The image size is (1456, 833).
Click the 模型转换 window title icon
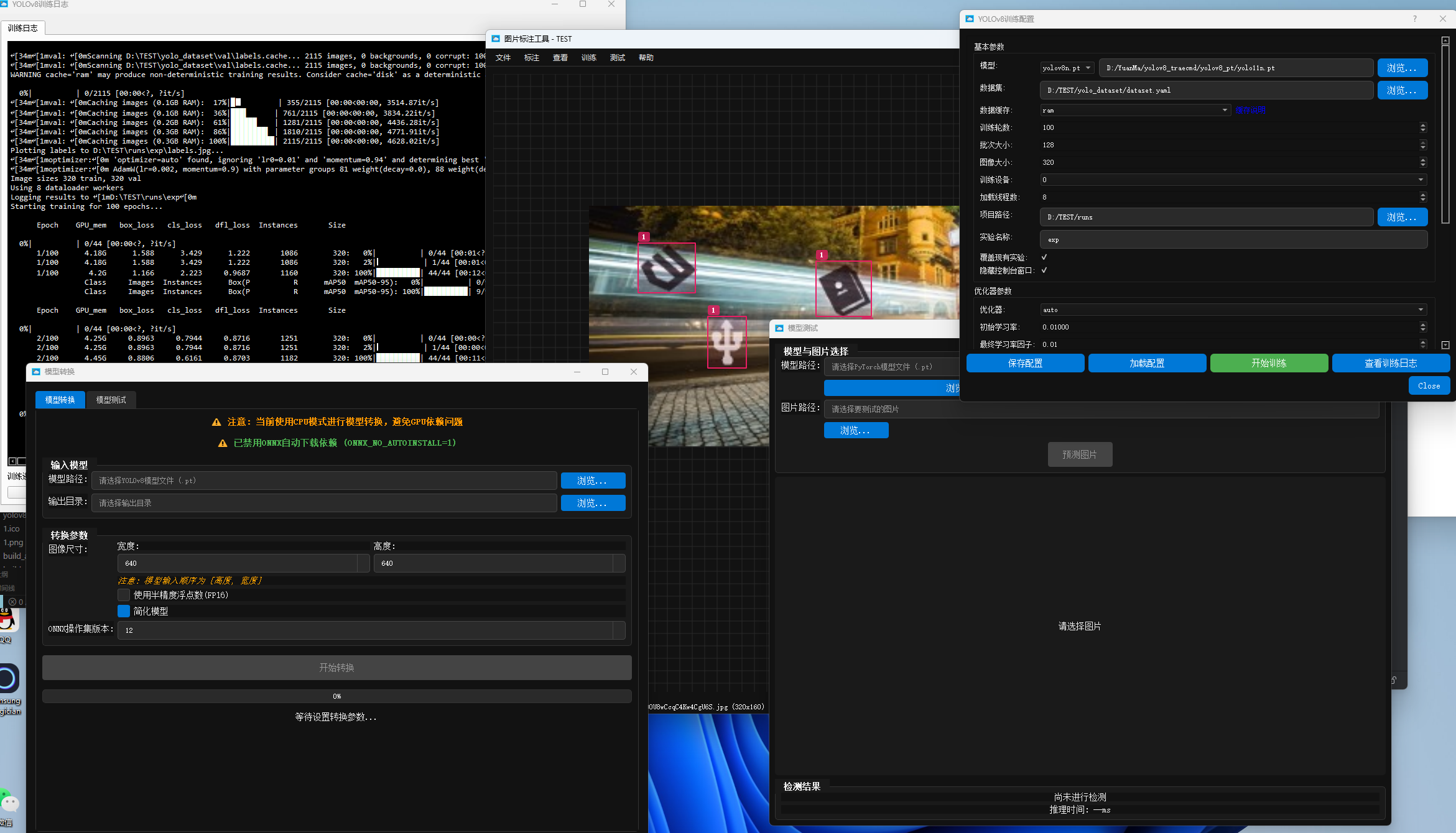36,372
